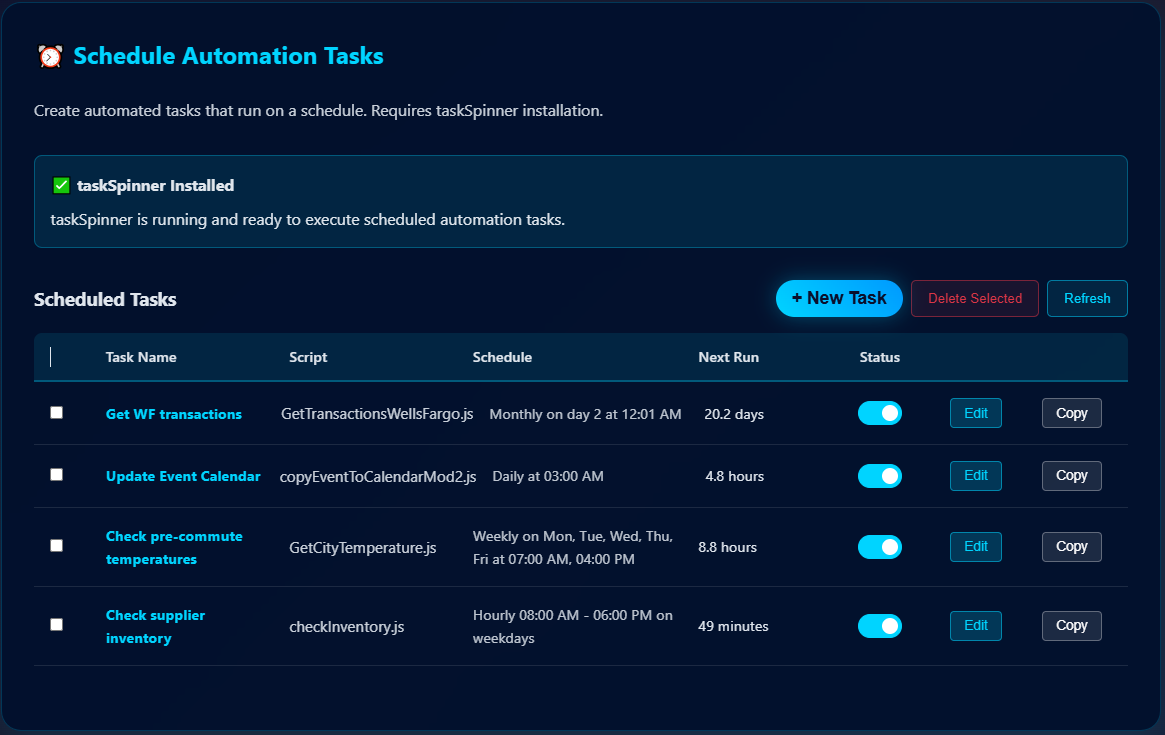Click the Delete Selected button
The width and height of the screenshot is (1165, 735).
pos(975,298)
